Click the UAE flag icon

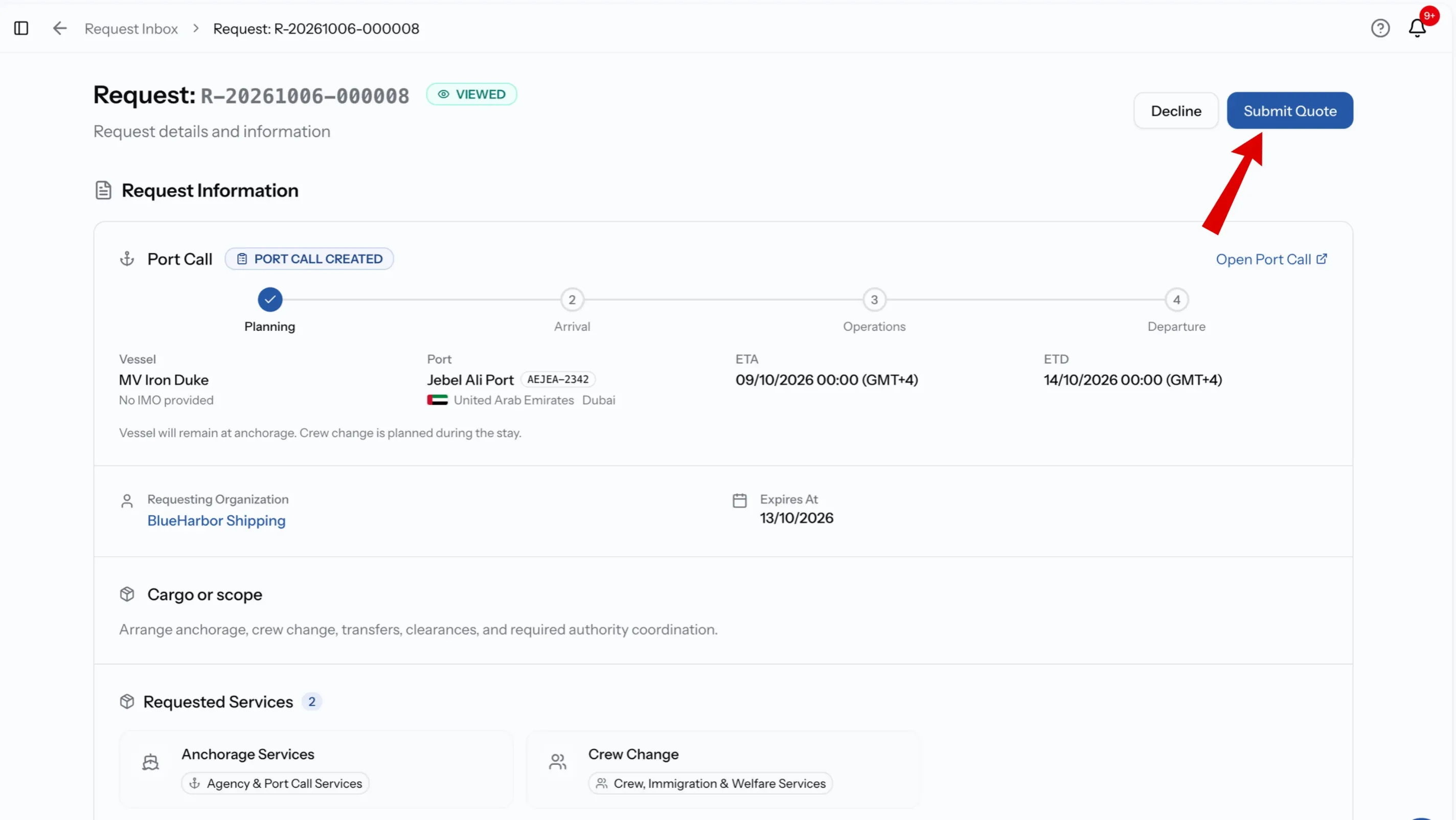point(438,400)
